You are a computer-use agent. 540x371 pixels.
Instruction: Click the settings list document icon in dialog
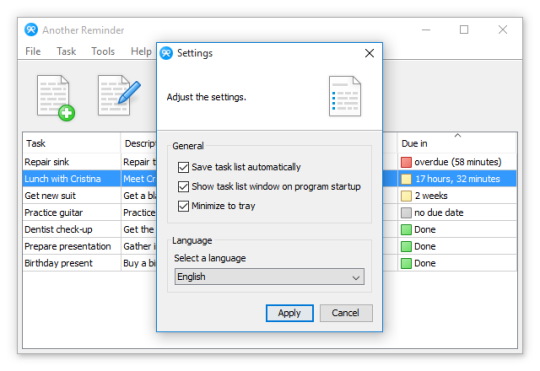345,96
